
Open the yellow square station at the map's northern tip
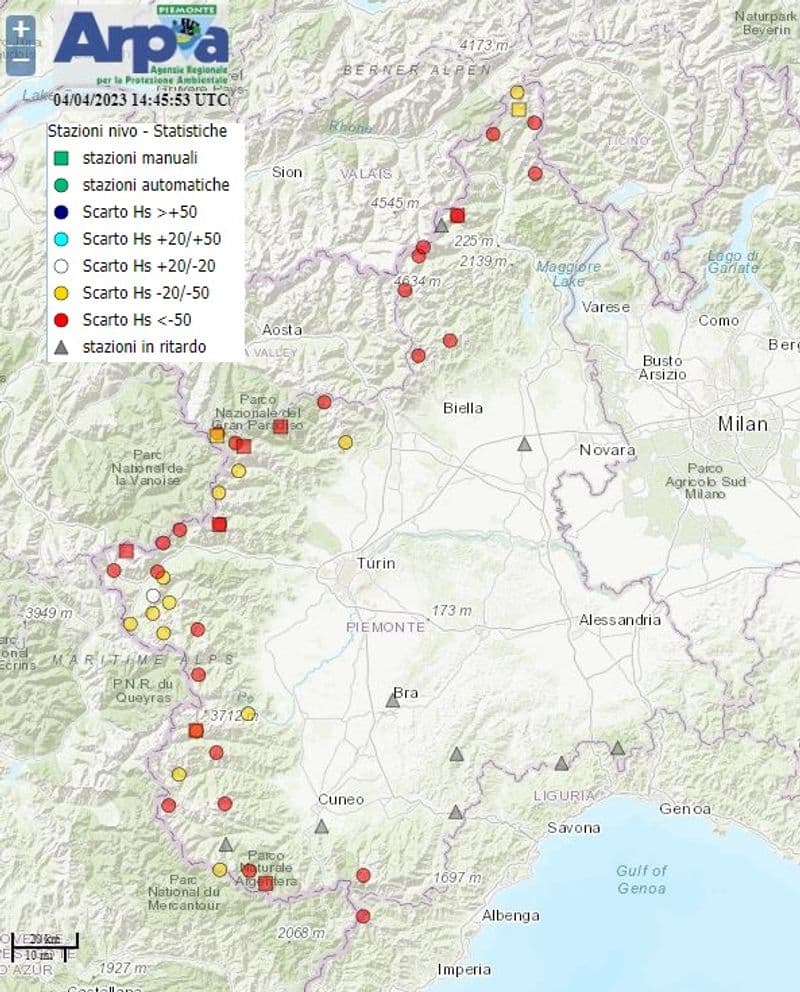[x=518, y=108]
